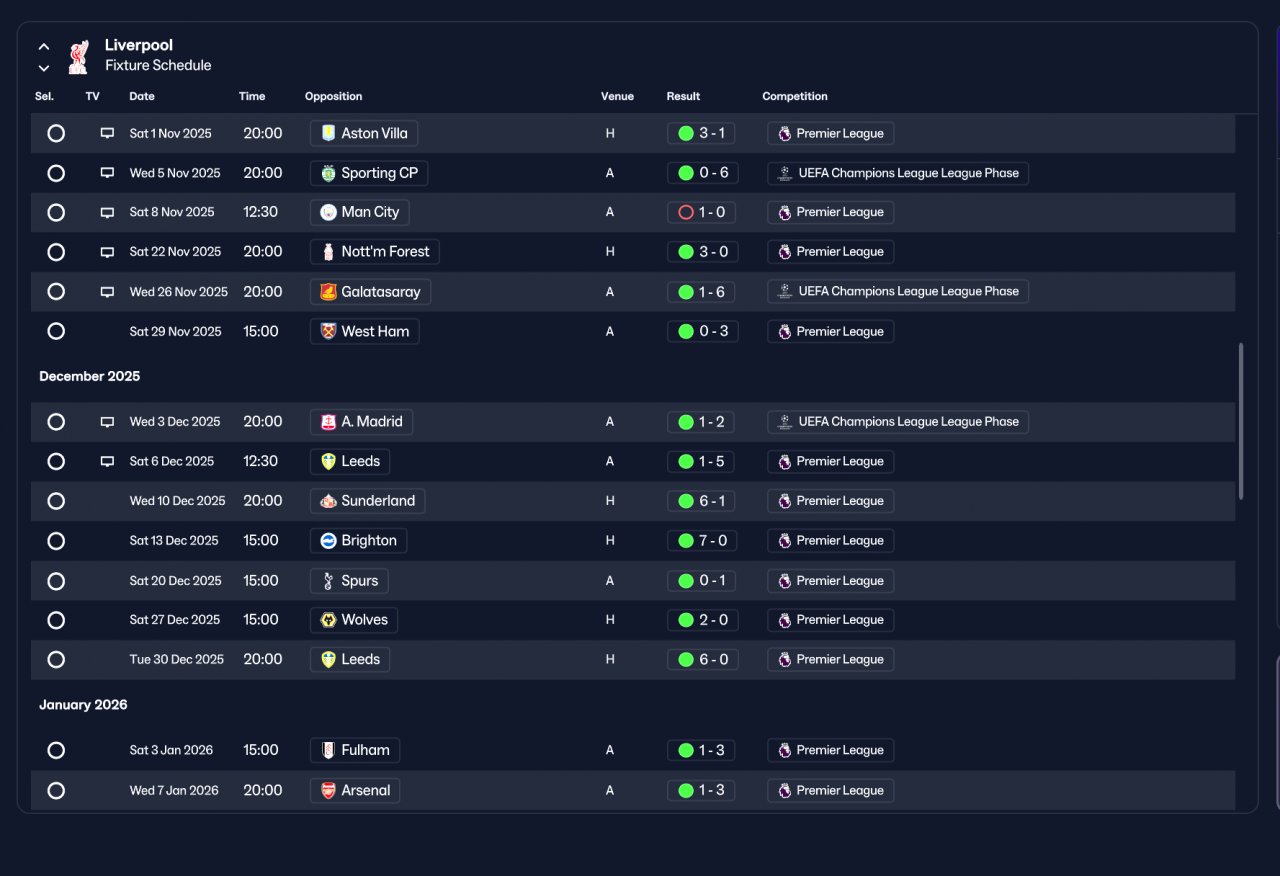The image size is (1280, 876).
Task: Click the Competition column header
Action: 795,96
